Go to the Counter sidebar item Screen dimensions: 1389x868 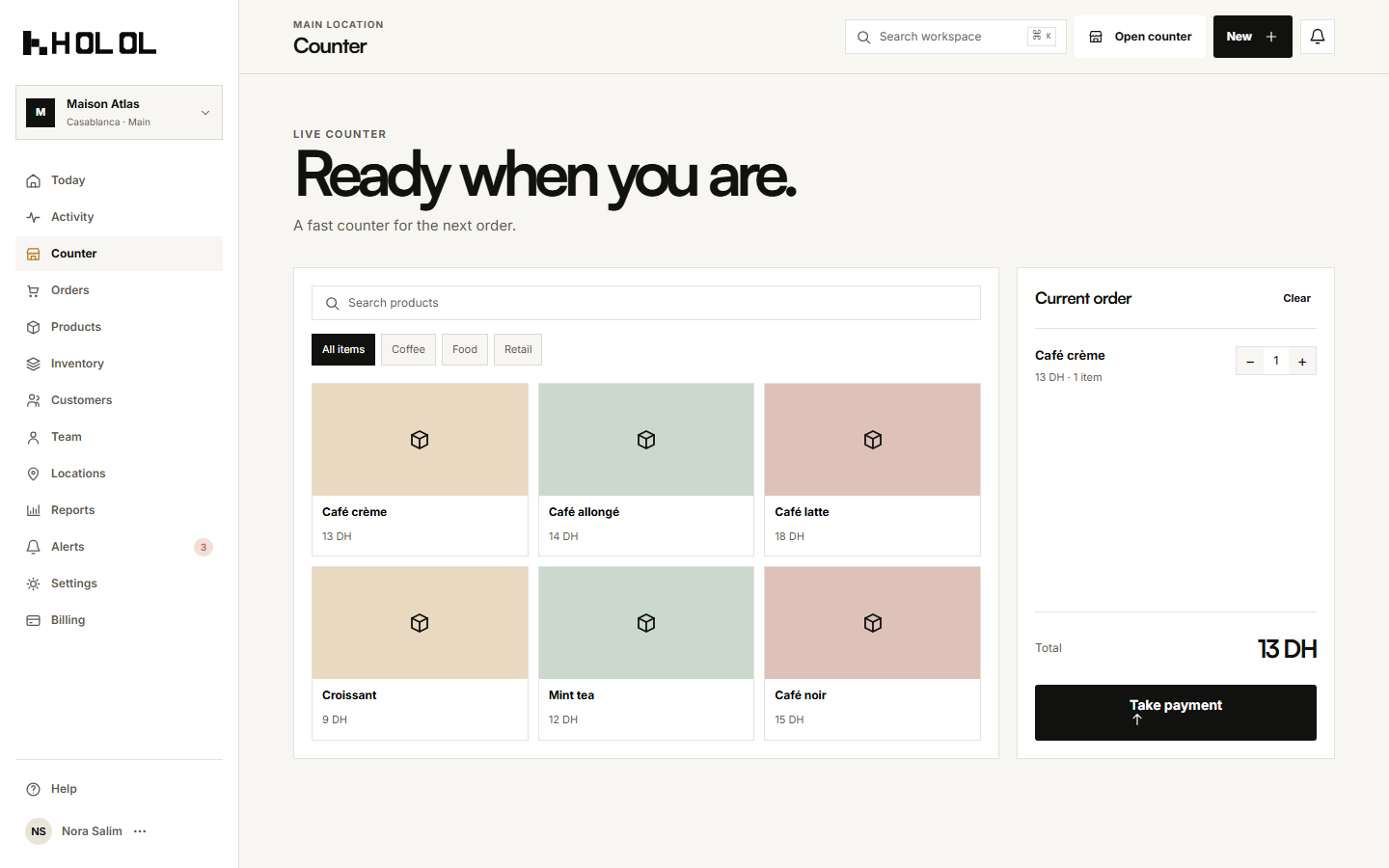coord(119,254)
